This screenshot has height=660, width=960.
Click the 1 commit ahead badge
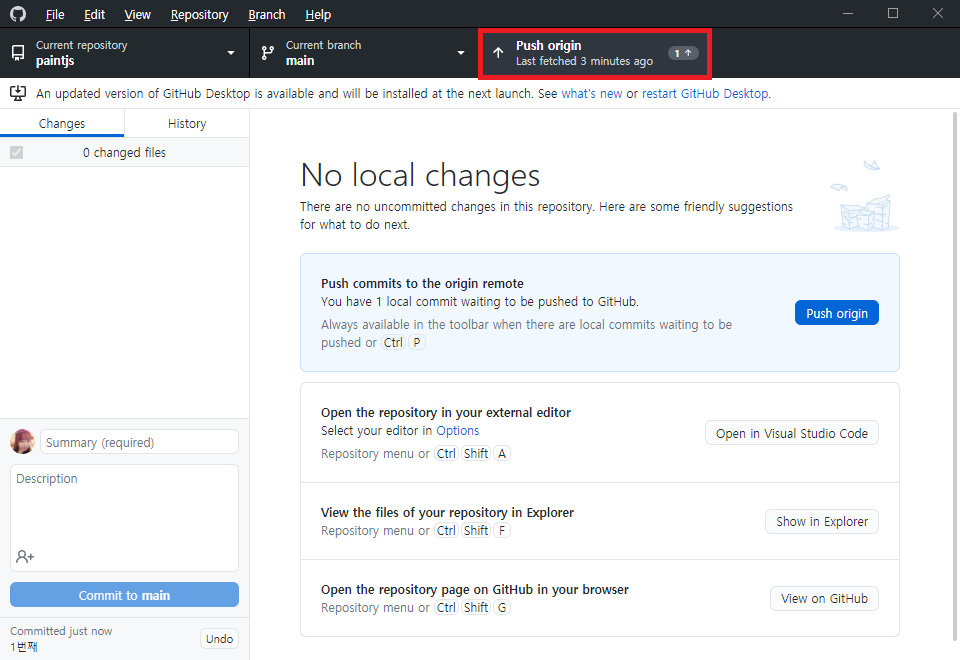[x=683, y=53]
